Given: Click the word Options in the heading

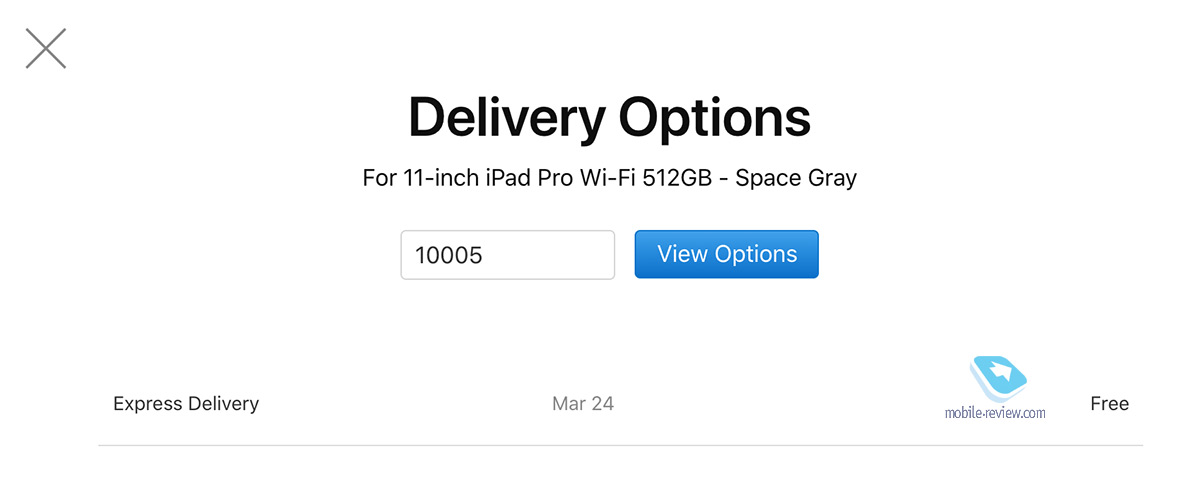Looking at the screenshot, I should (x=714, y=118).
